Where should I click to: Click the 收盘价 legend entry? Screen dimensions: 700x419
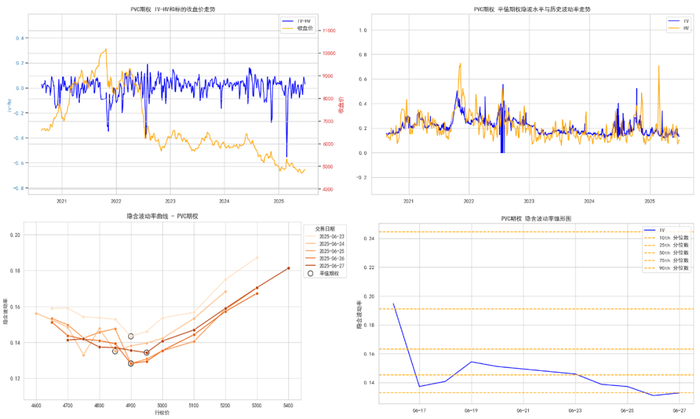click(298, 28)
